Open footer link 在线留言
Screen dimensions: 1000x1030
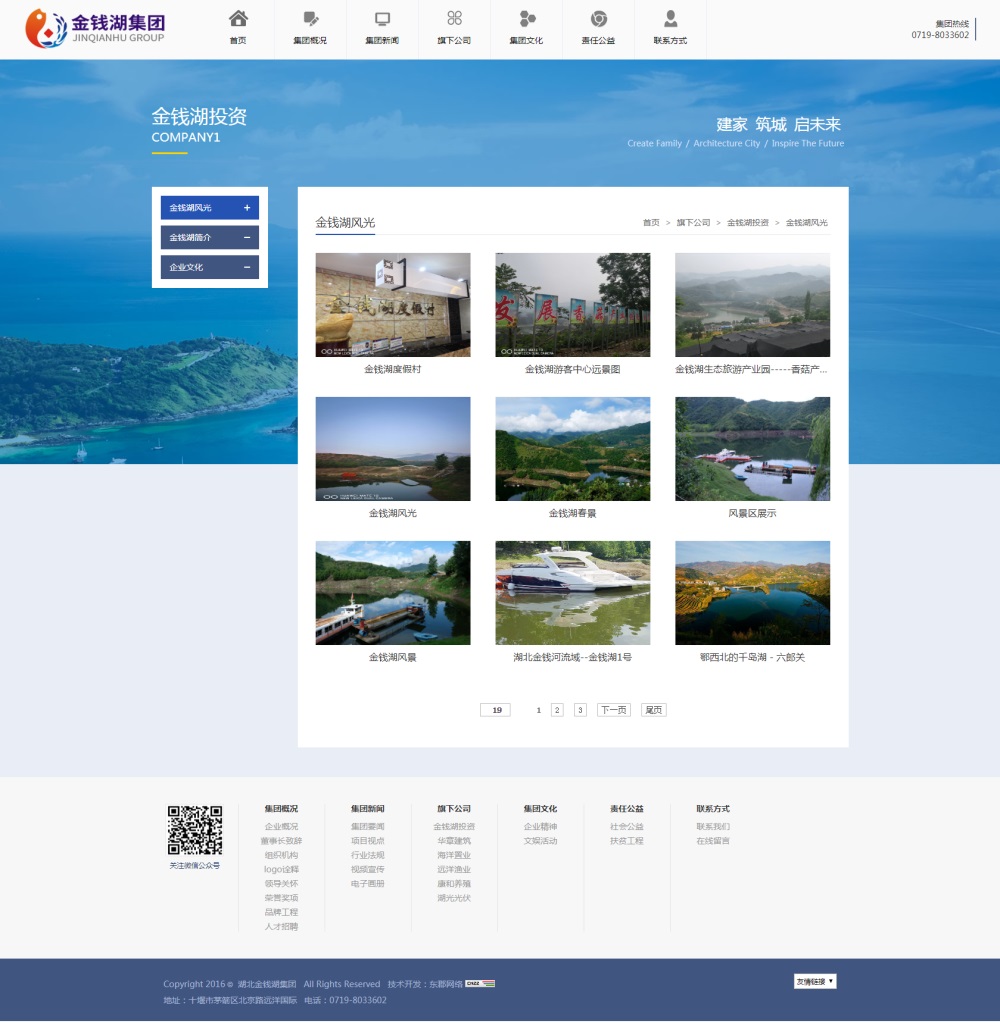(x=713, y=841)
